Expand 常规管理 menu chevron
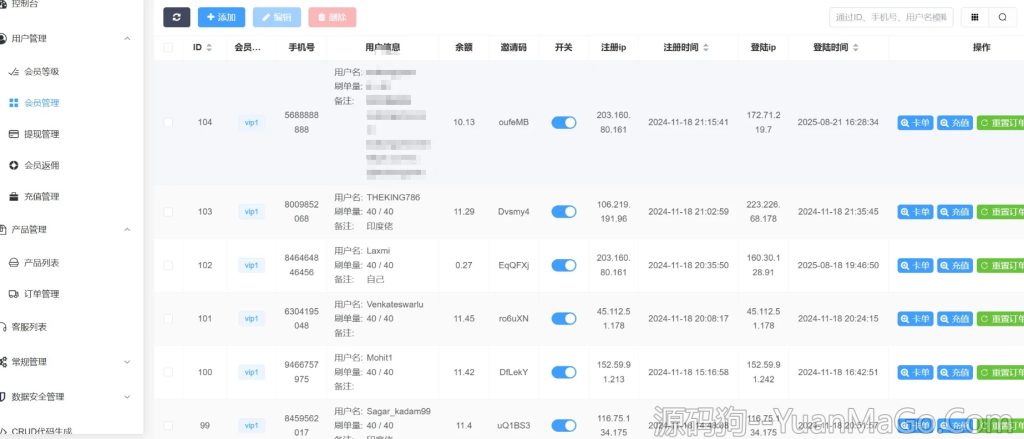Screen dimensions: 1024x439 127,362
